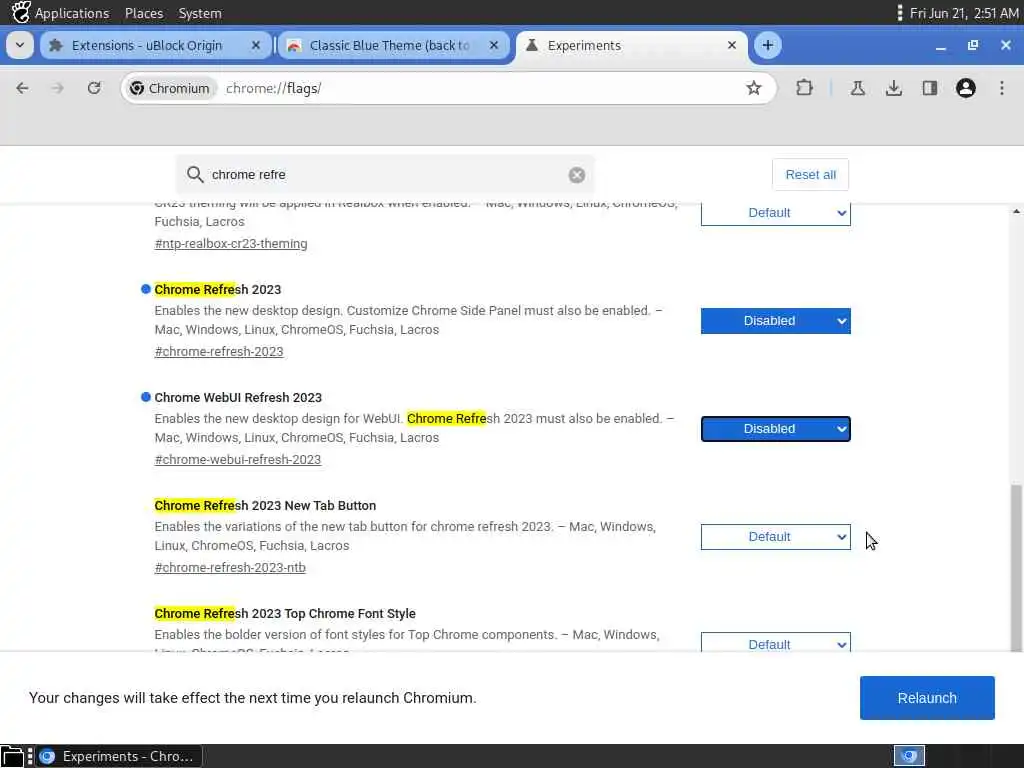Click the show desktop icon in bottom panel
The width and height of the screenshot is (1024, 768).
(x=12, y=756)
